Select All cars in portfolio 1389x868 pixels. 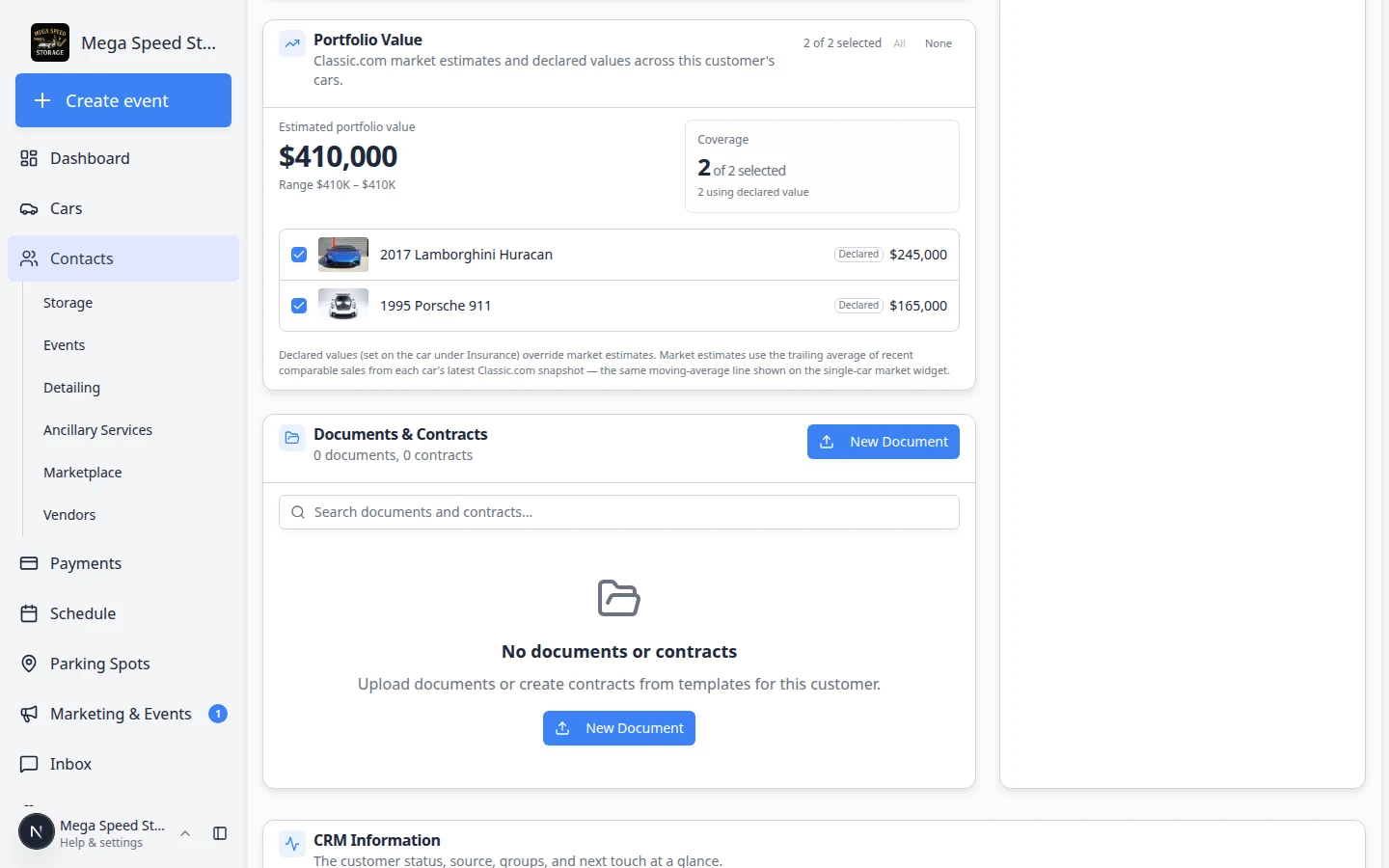pyautogui.click(x=899, y=43)
